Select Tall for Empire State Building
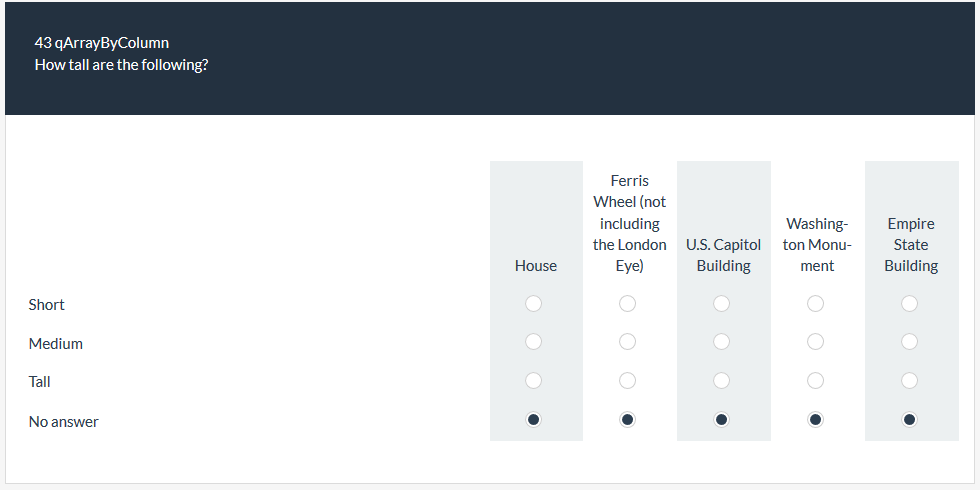Screen dimensions: 980x490 pos(909,380)
